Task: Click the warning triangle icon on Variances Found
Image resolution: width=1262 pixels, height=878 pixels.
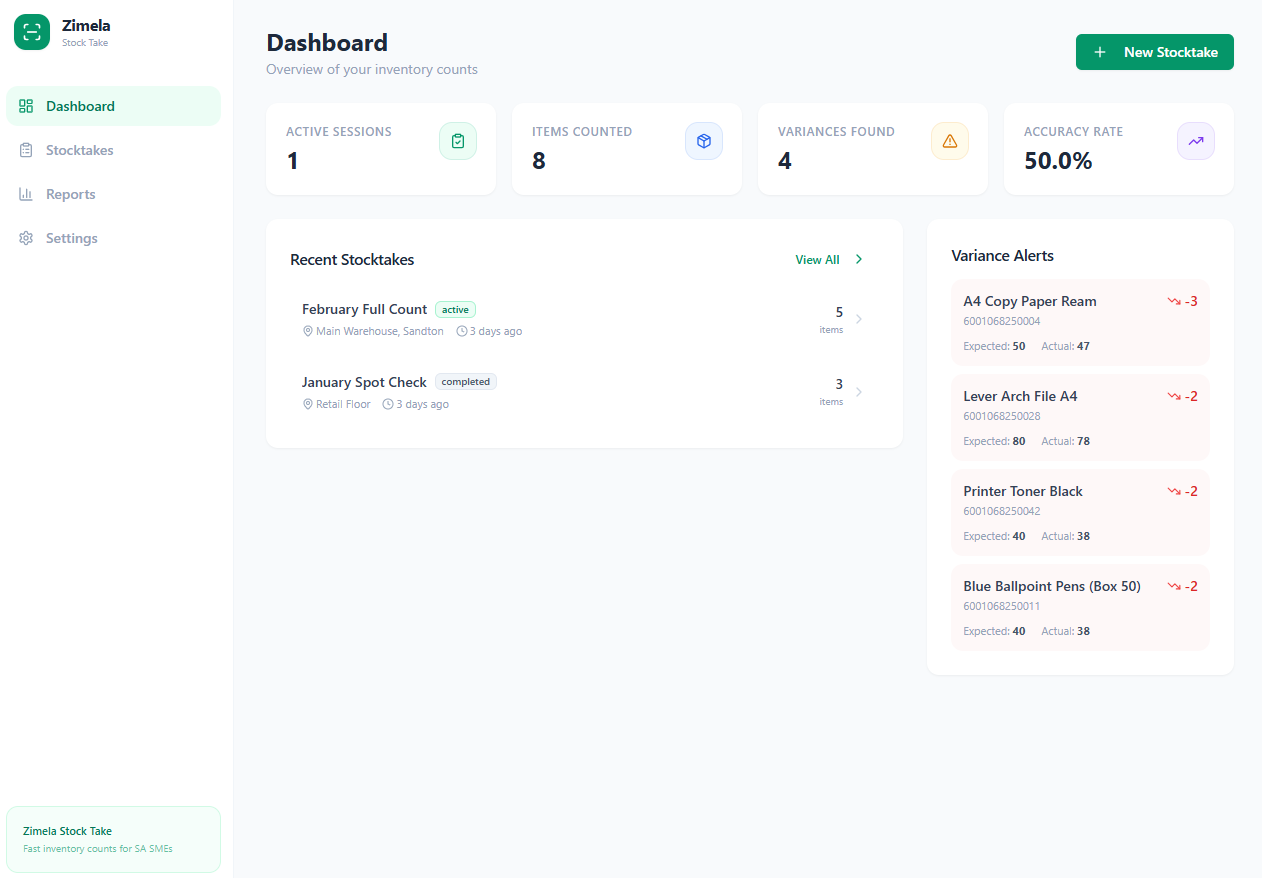Action: tap(950, 141)
